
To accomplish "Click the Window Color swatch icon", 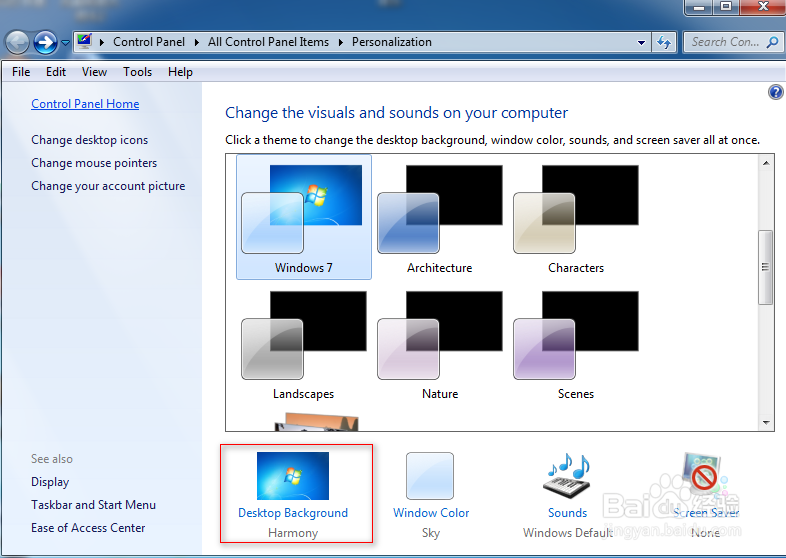I will coord(430,476).
